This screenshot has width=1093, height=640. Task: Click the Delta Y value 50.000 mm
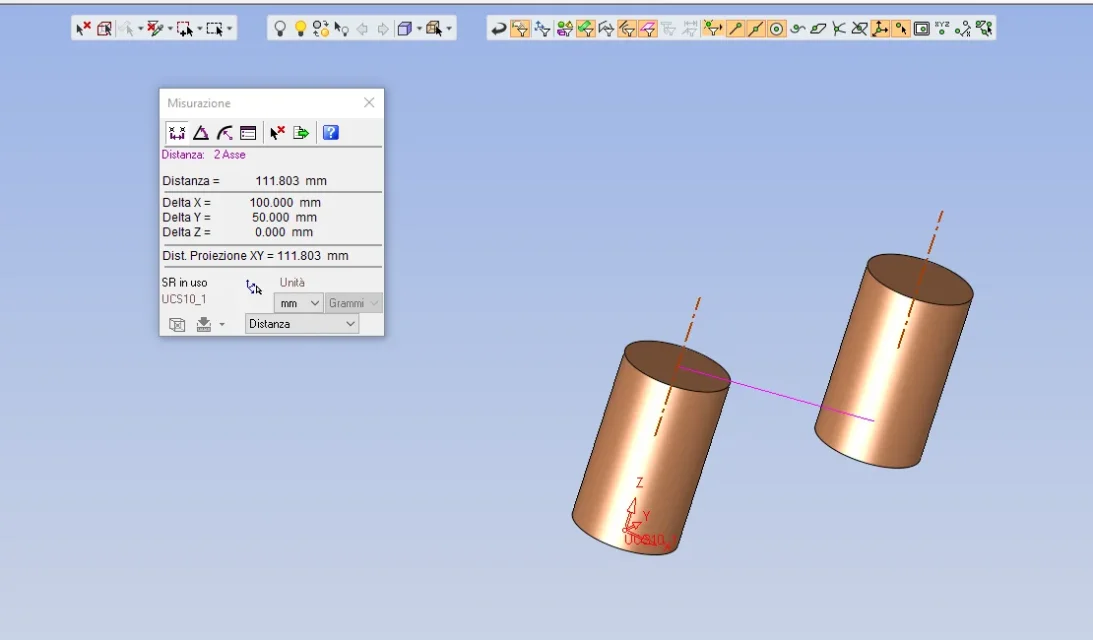(x=284, y=217)
